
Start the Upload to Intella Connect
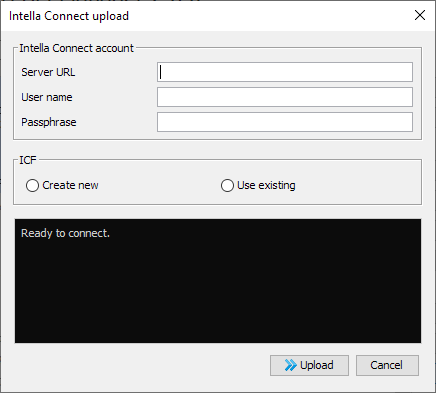(x=309, y=365)
